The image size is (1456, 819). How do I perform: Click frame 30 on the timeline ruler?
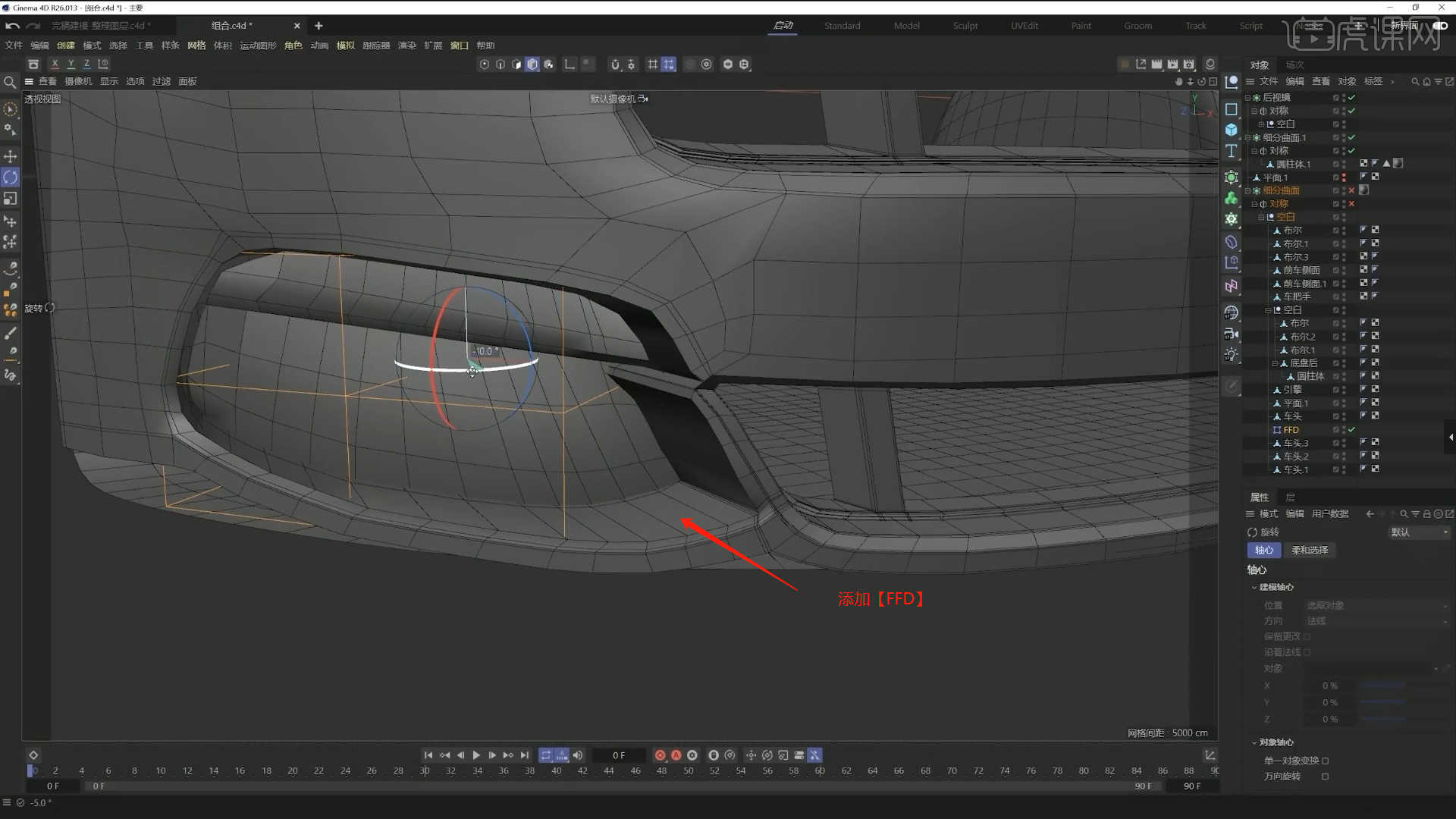(425, 770)
